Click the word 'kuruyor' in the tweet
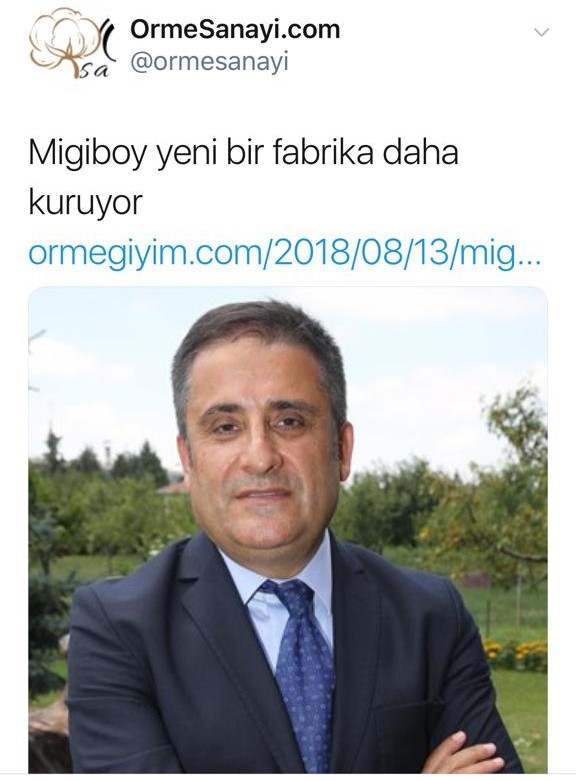This screenshot has height=781, width=576. (85, 203)
